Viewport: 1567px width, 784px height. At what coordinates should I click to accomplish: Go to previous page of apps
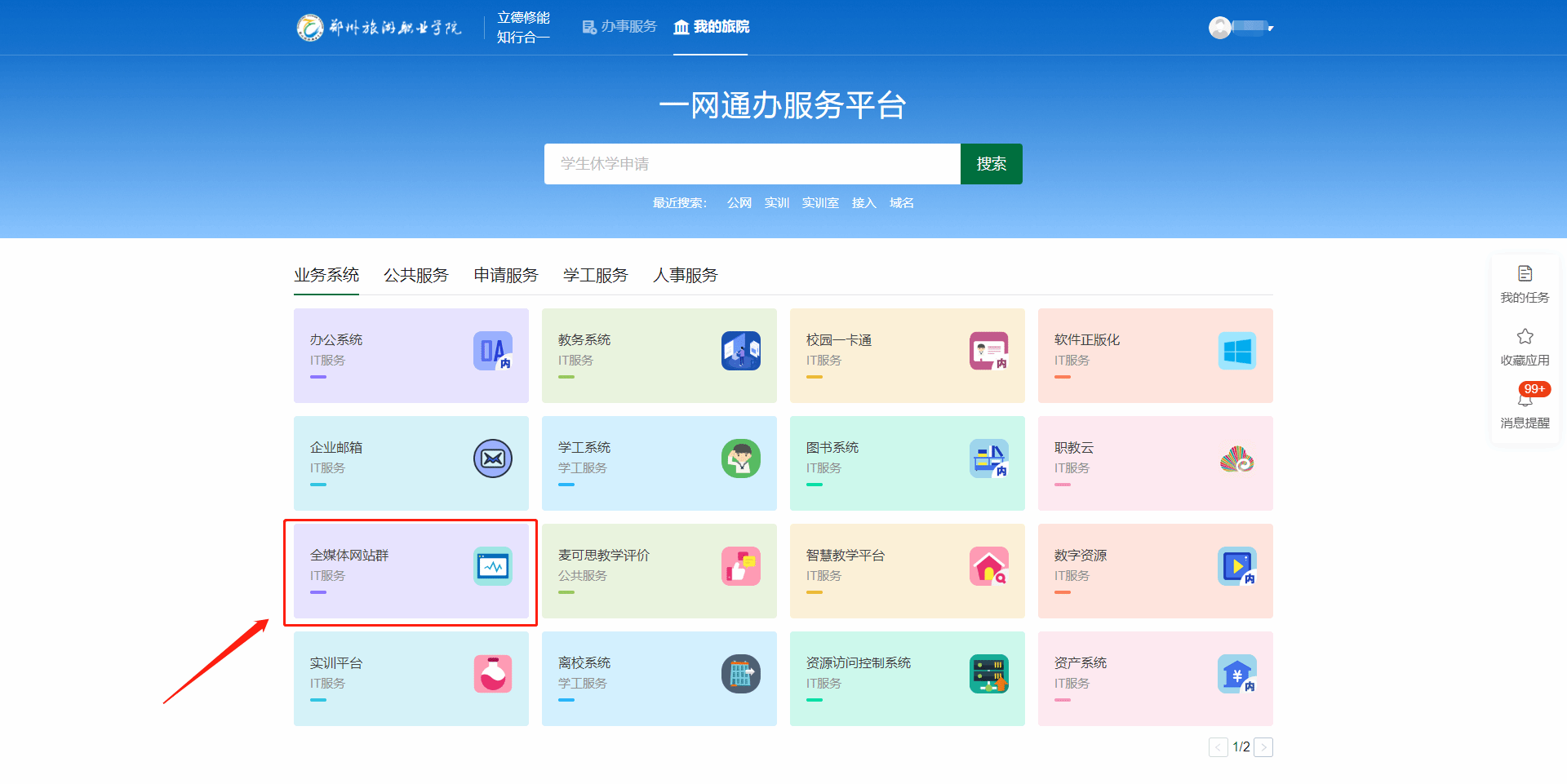(1218, 747)
